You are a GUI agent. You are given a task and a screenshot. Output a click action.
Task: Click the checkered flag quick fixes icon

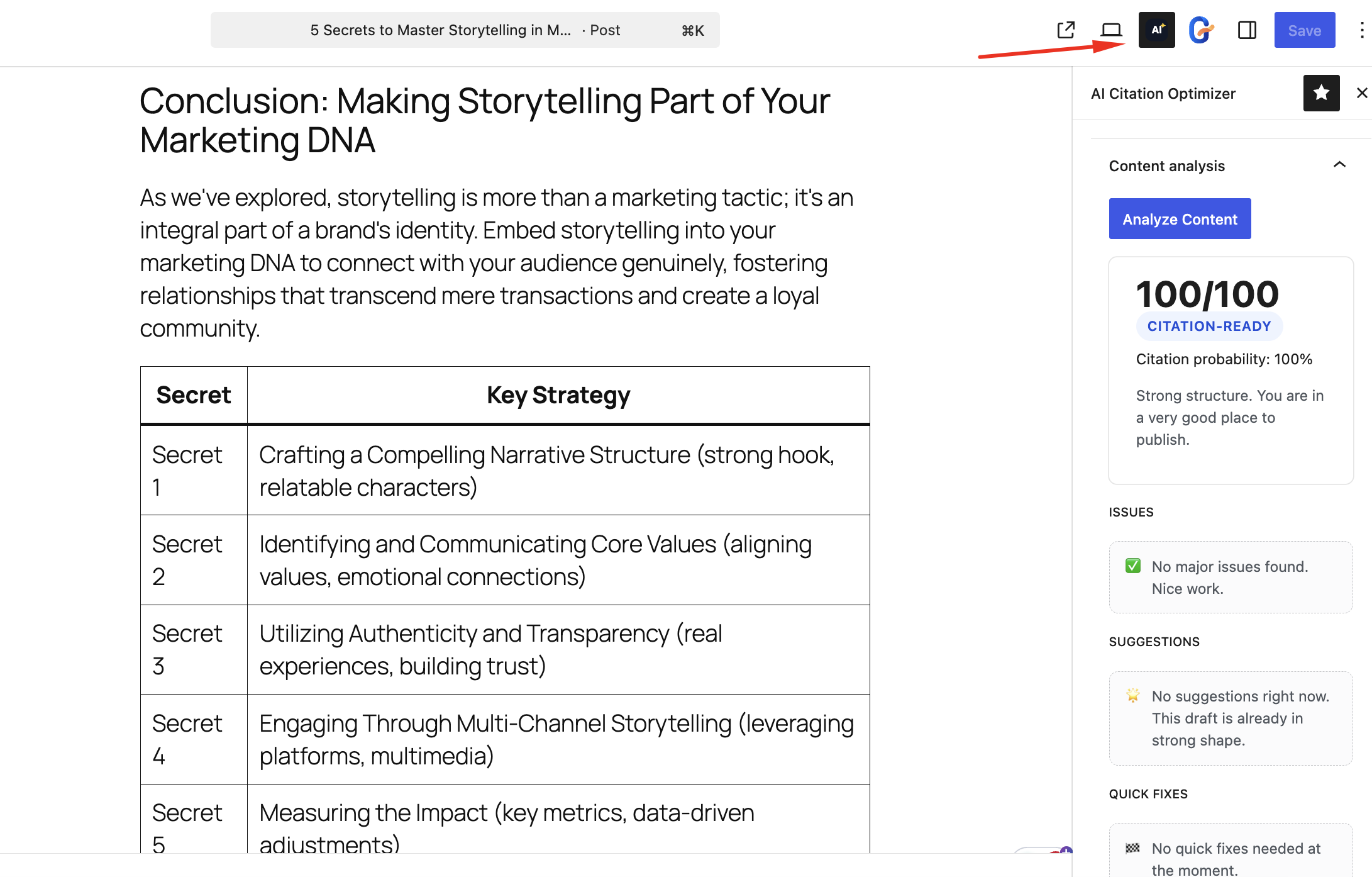(x=1132, y=847)
